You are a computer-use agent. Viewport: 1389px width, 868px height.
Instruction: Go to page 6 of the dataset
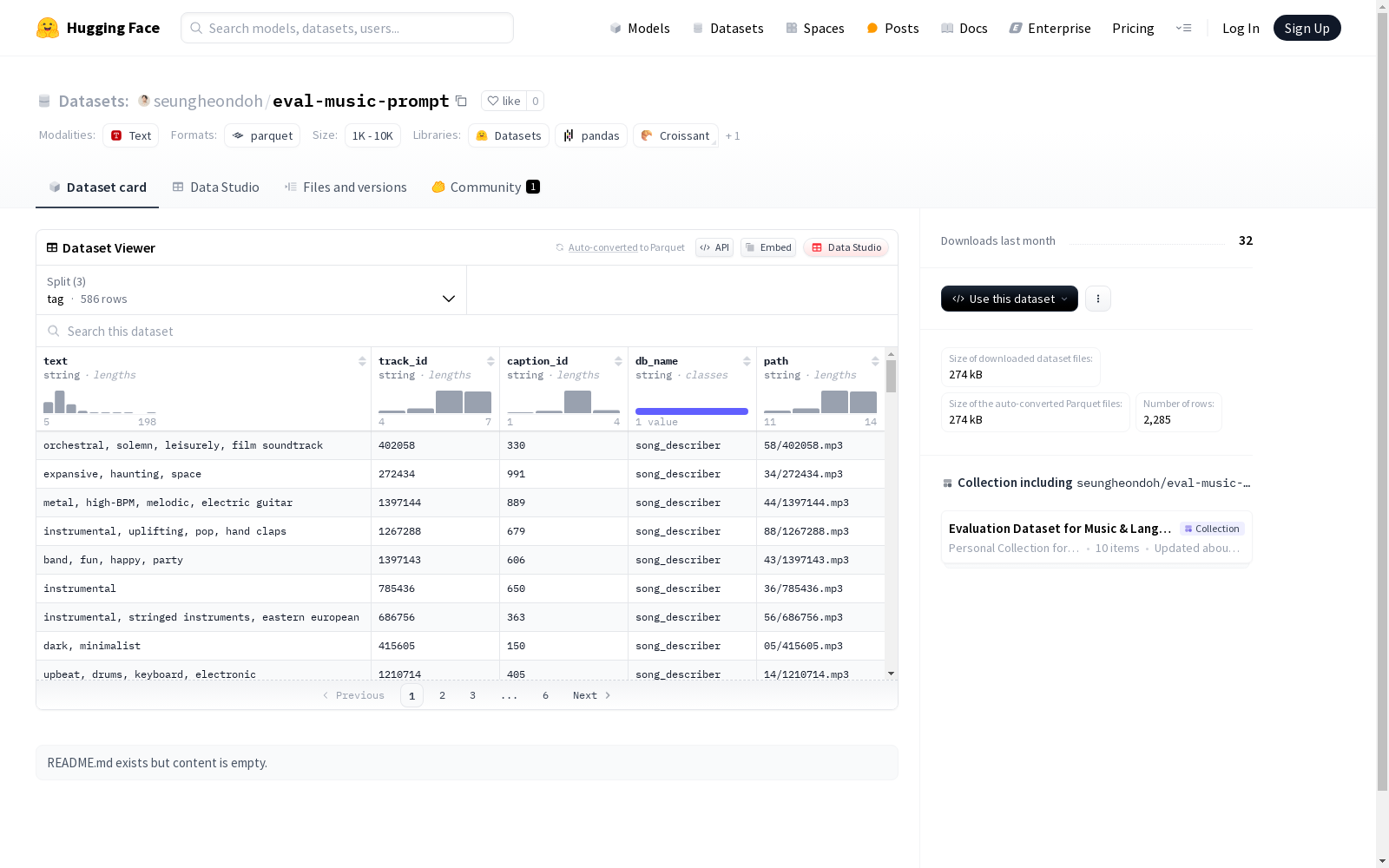pyautogui.click(x=545, y=695)
